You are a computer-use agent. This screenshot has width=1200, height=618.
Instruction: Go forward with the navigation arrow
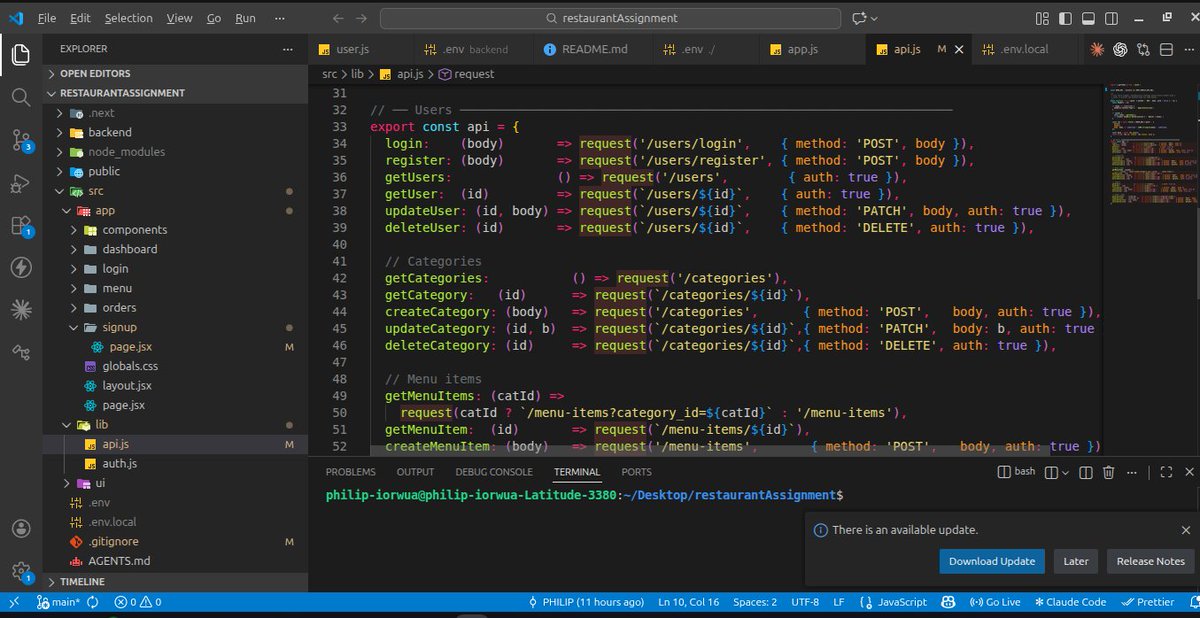(360, 18)
